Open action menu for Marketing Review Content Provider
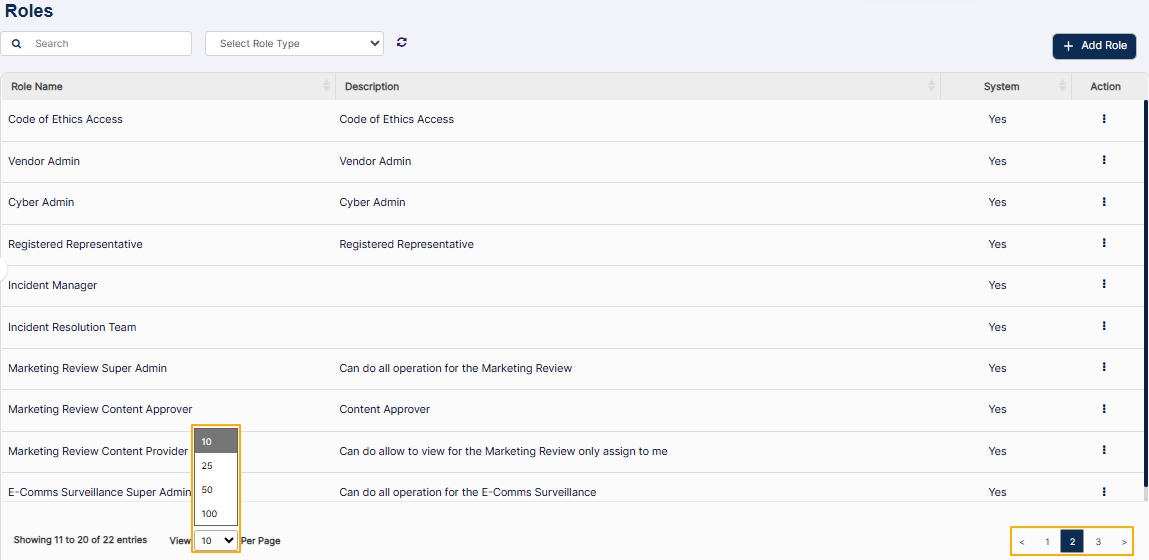Screen dimensions: 1149x560 pos(1104,450)
